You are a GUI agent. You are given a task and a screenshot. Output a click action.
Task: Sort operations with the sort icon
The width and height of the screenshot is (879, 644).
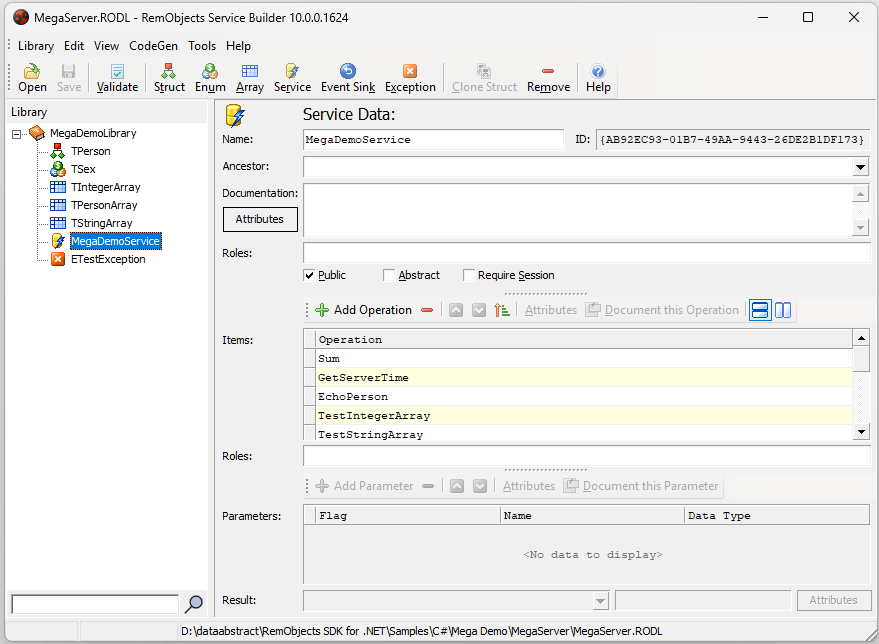click(501, 310)
